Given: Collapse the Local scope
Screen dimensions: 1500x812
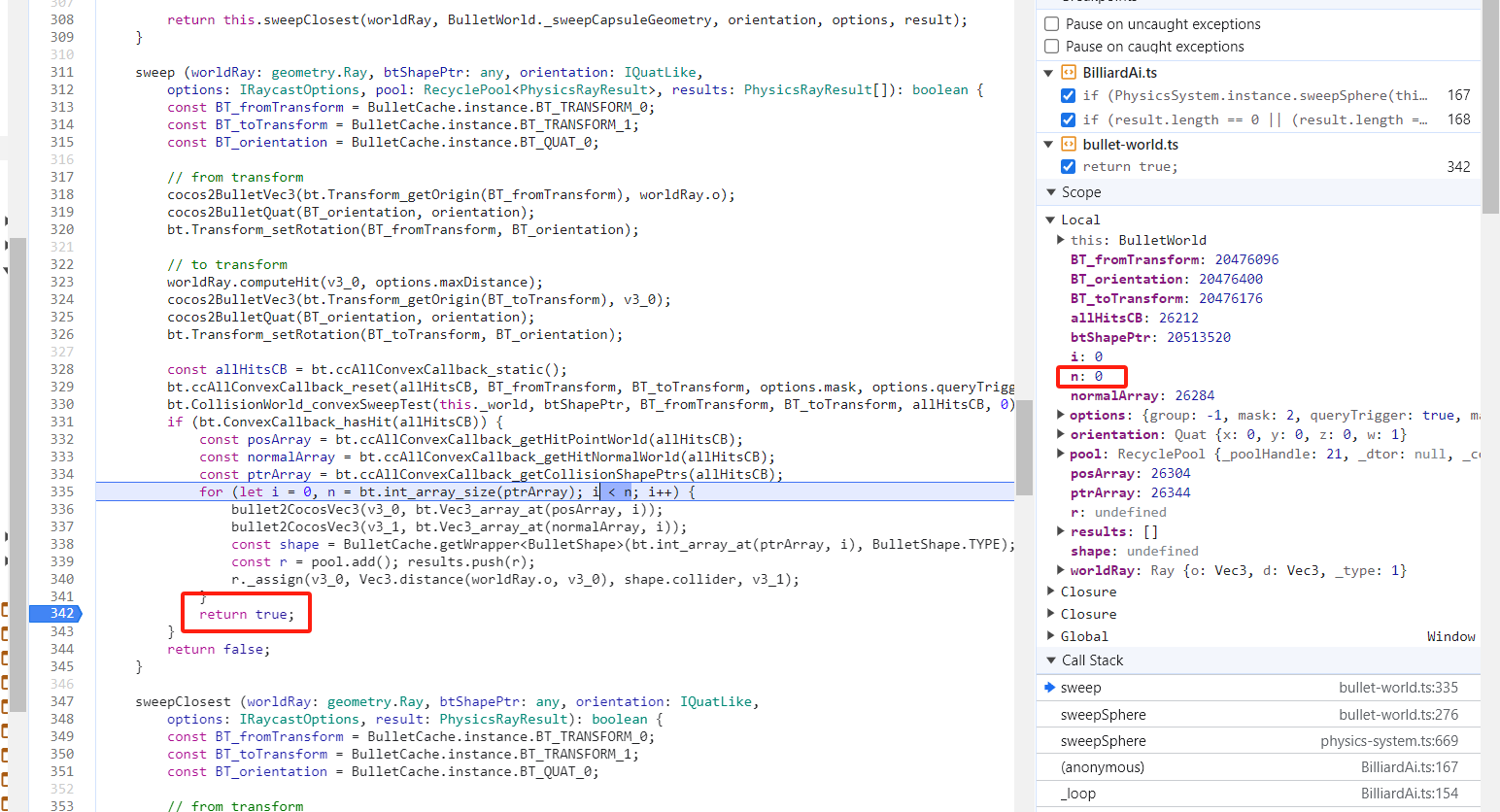Looking at the screenshot, I should pyautogui.click(x=1050, y=220).
